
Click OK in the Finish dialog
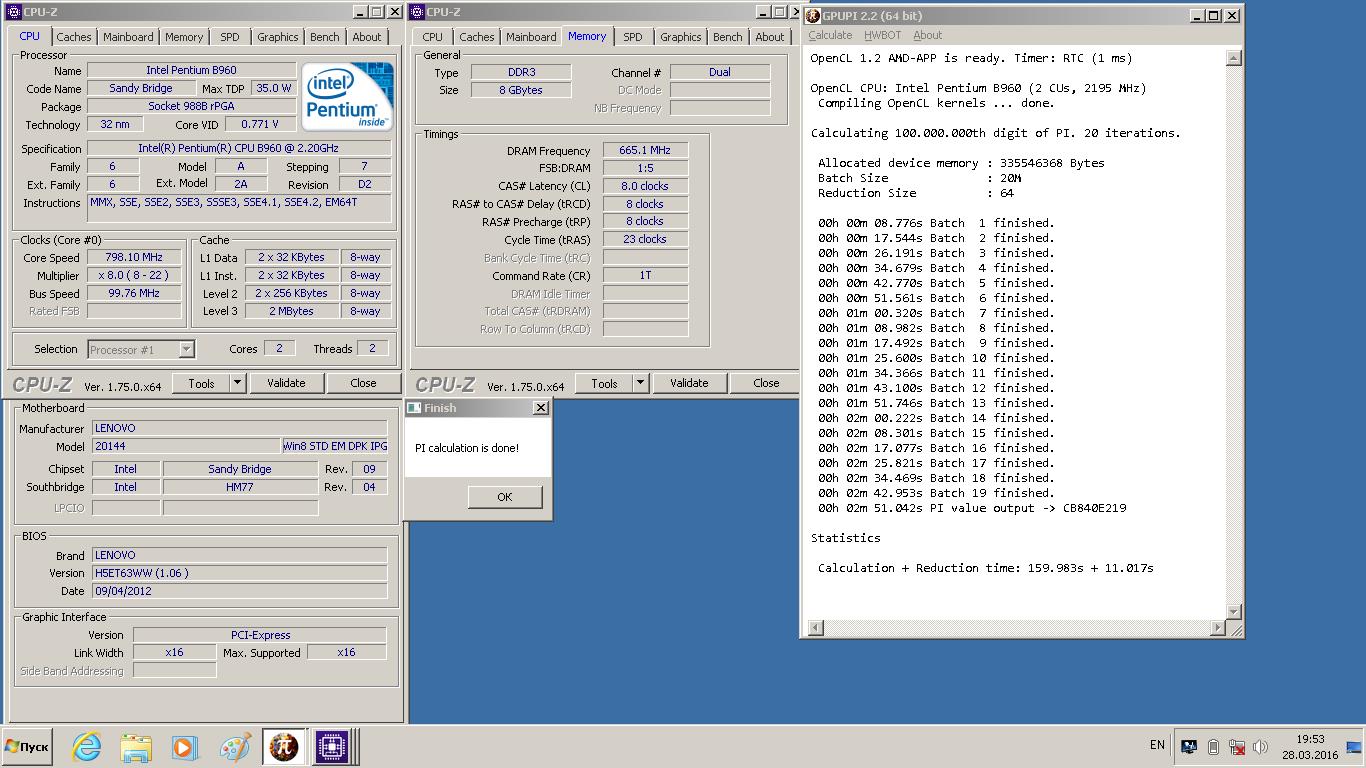(x=505, y=497)
